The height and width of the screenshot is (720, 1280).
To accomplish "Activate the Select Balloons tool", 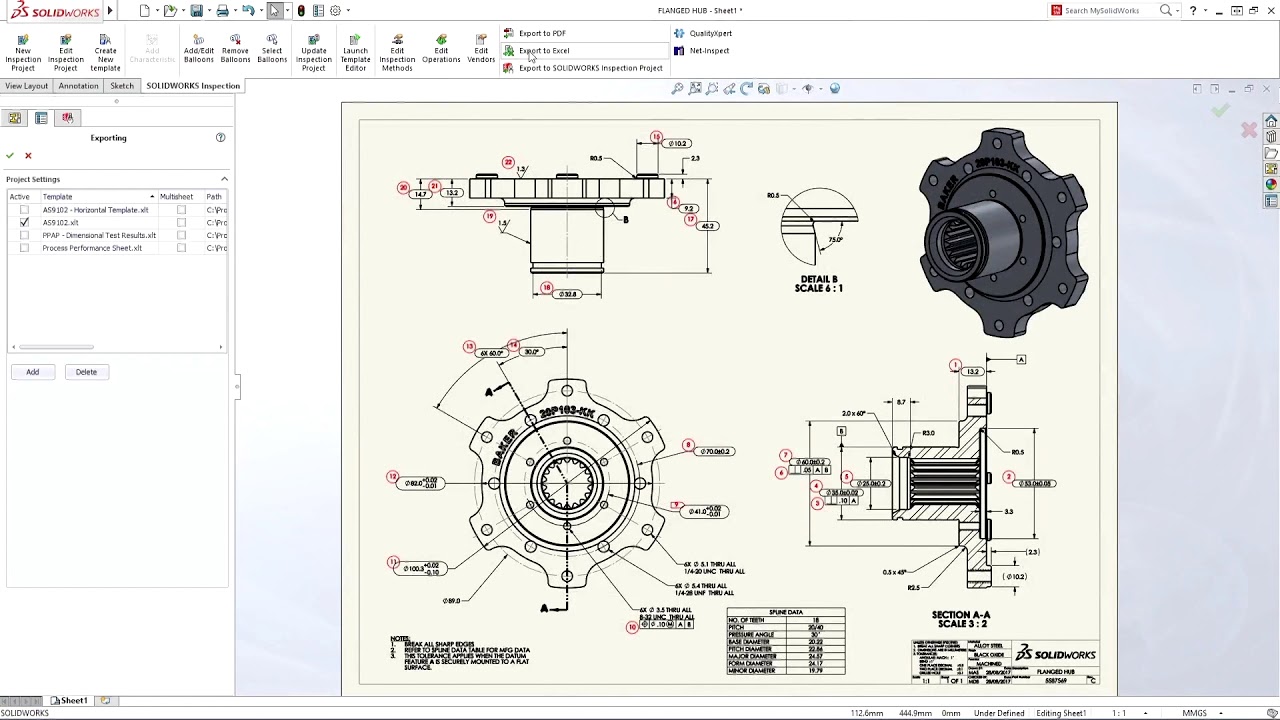I will 272,48.
